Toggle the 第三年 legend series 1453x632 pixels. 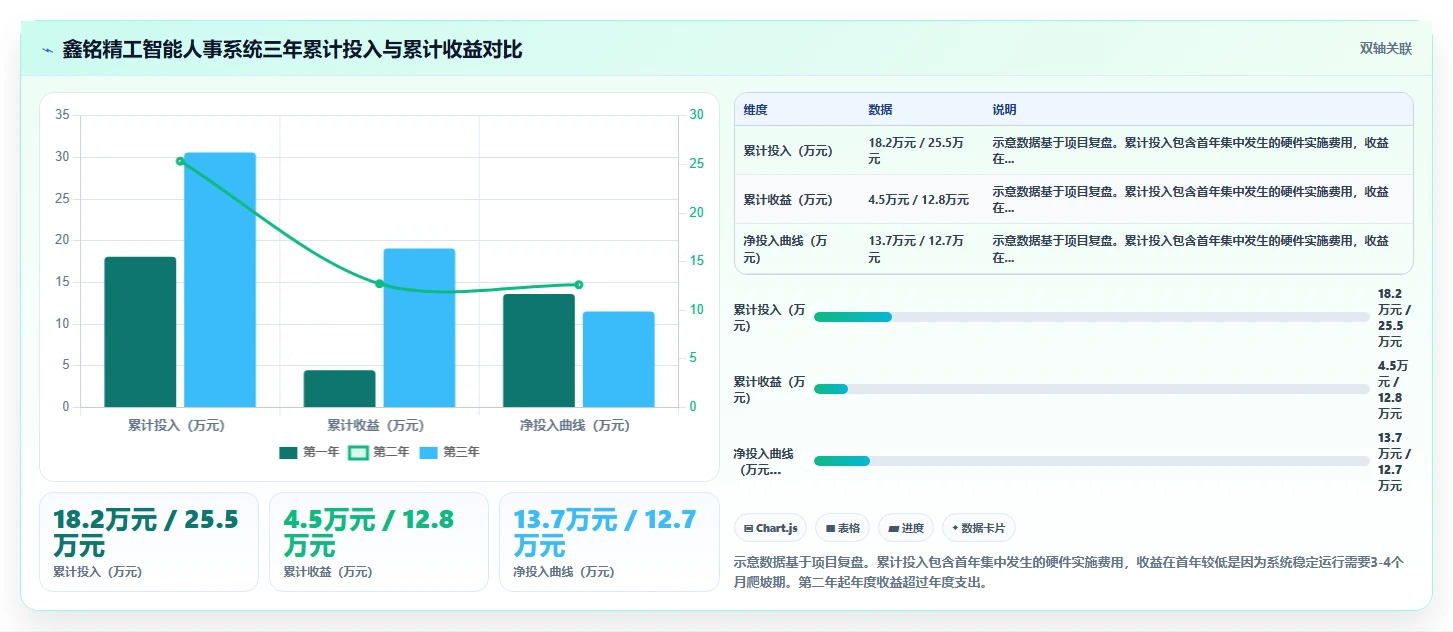pos(449,452)
